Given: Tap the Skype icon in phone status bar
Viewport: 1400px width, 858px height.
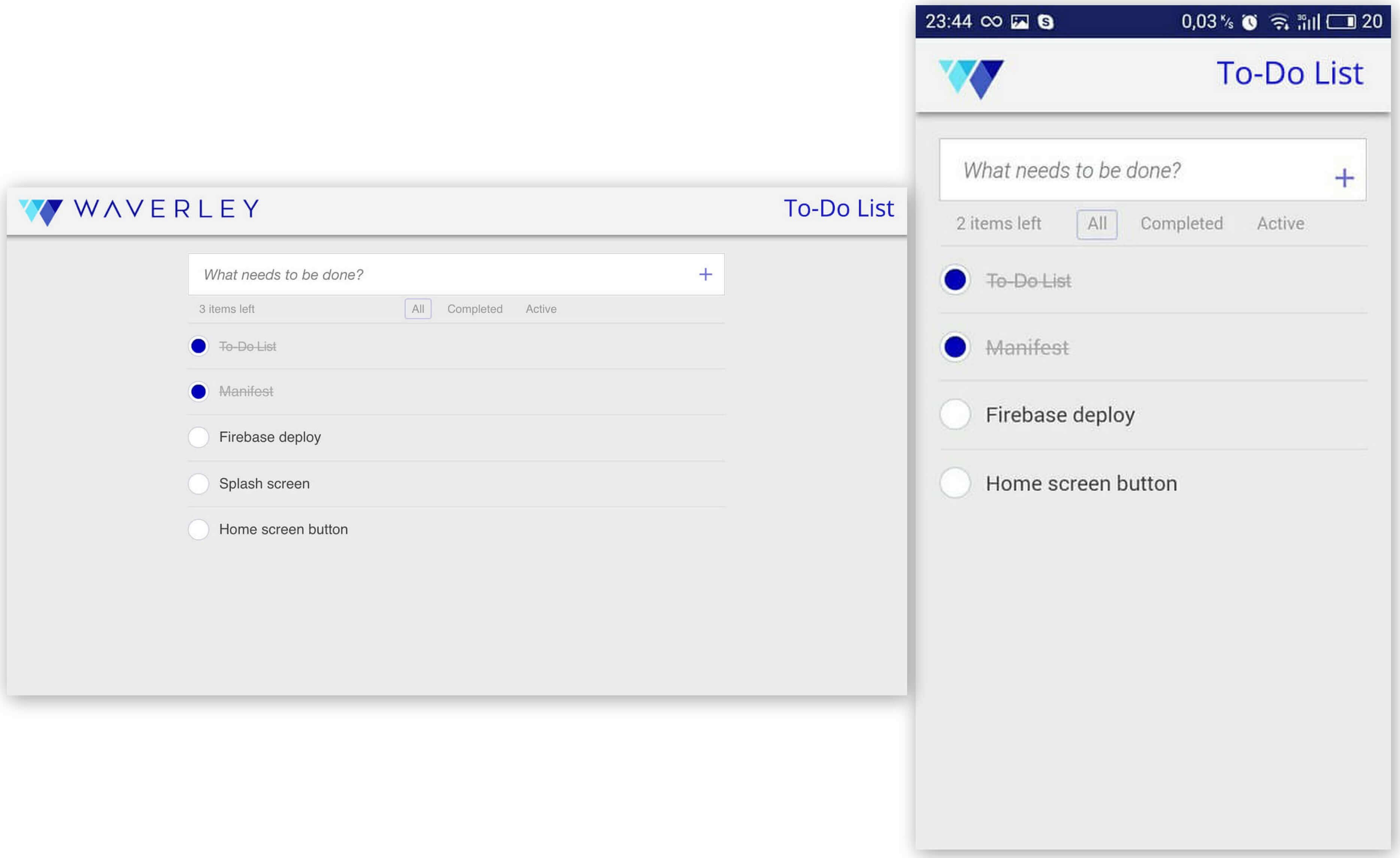Looking at the screenshot, I should tap(1045, 22).
